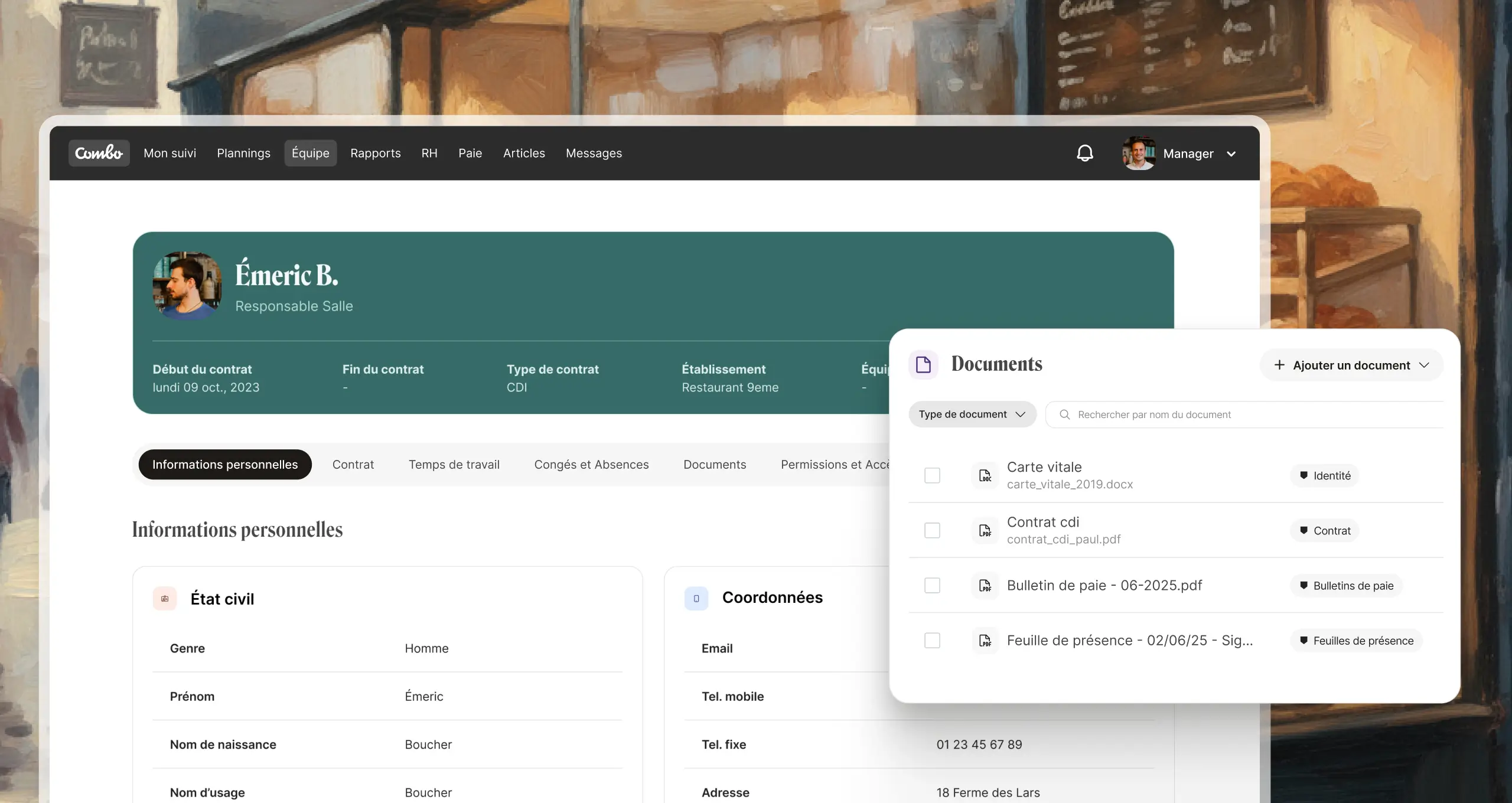The width and height of the screenshot is (1512, 803).
Task: Open the Type de document filter dropdown
Action: pyautogui.click(x=972, y=414)
